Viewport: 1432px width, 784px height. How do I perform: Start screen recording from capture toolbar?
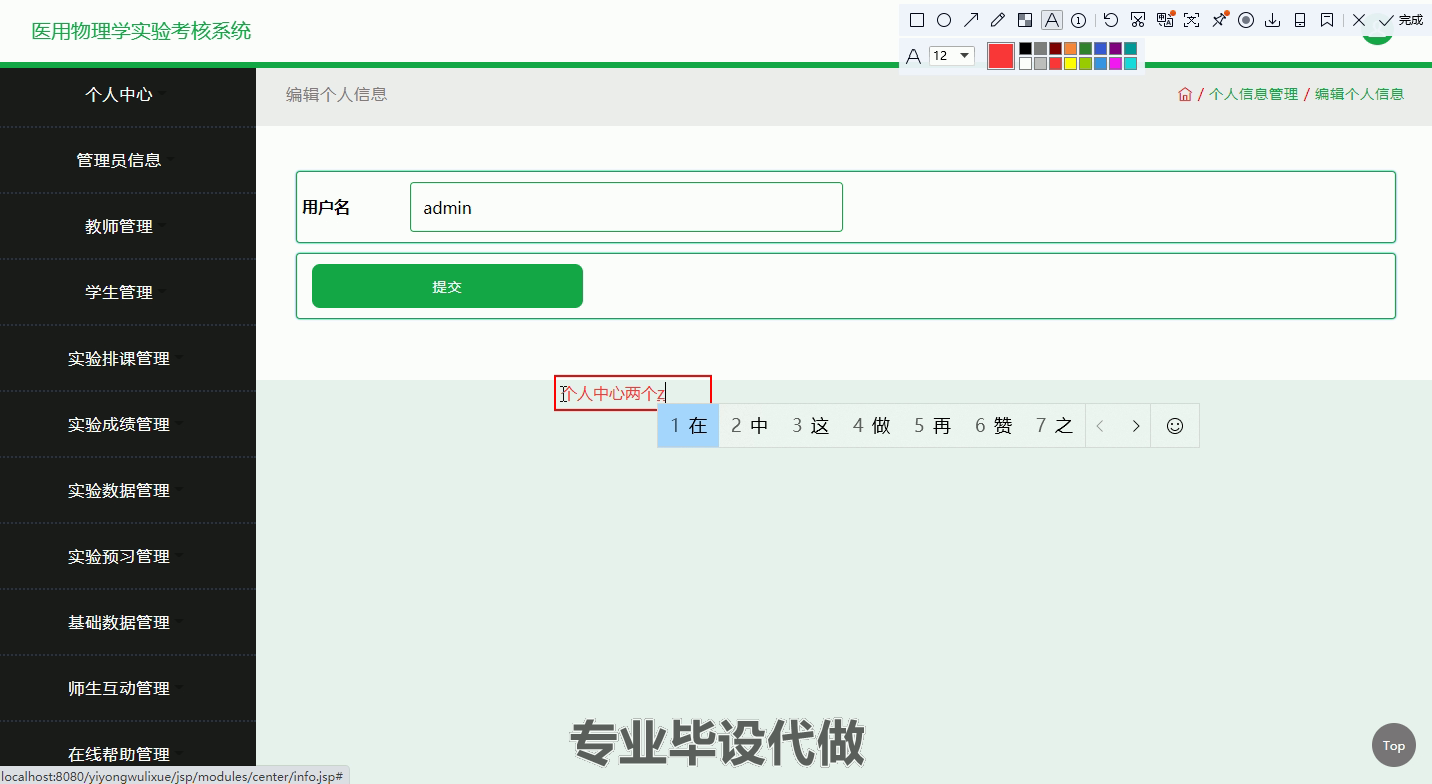pos(1246,20)
